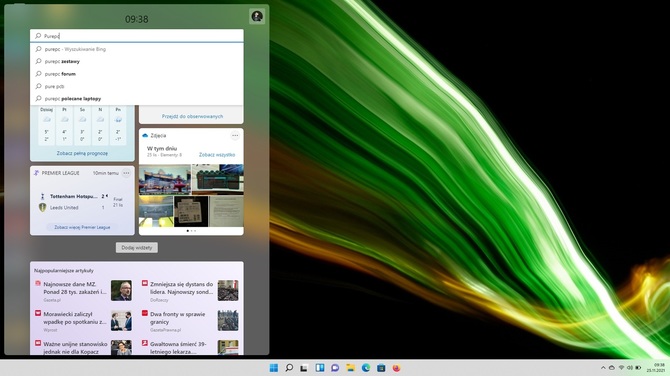
Task: Open the volume tray icon
Action: [629, 368]
